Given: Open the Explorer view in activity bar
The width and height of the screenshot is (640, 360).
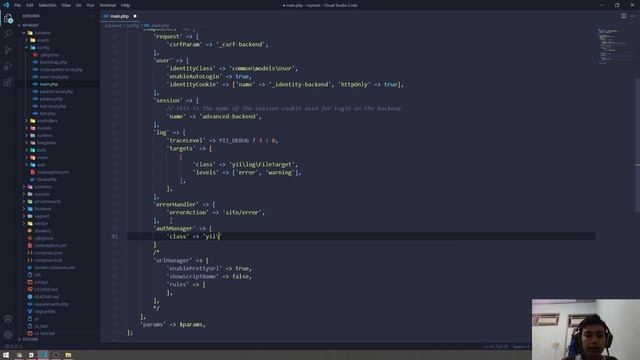Looking at the screenshot, I should 8,18.
